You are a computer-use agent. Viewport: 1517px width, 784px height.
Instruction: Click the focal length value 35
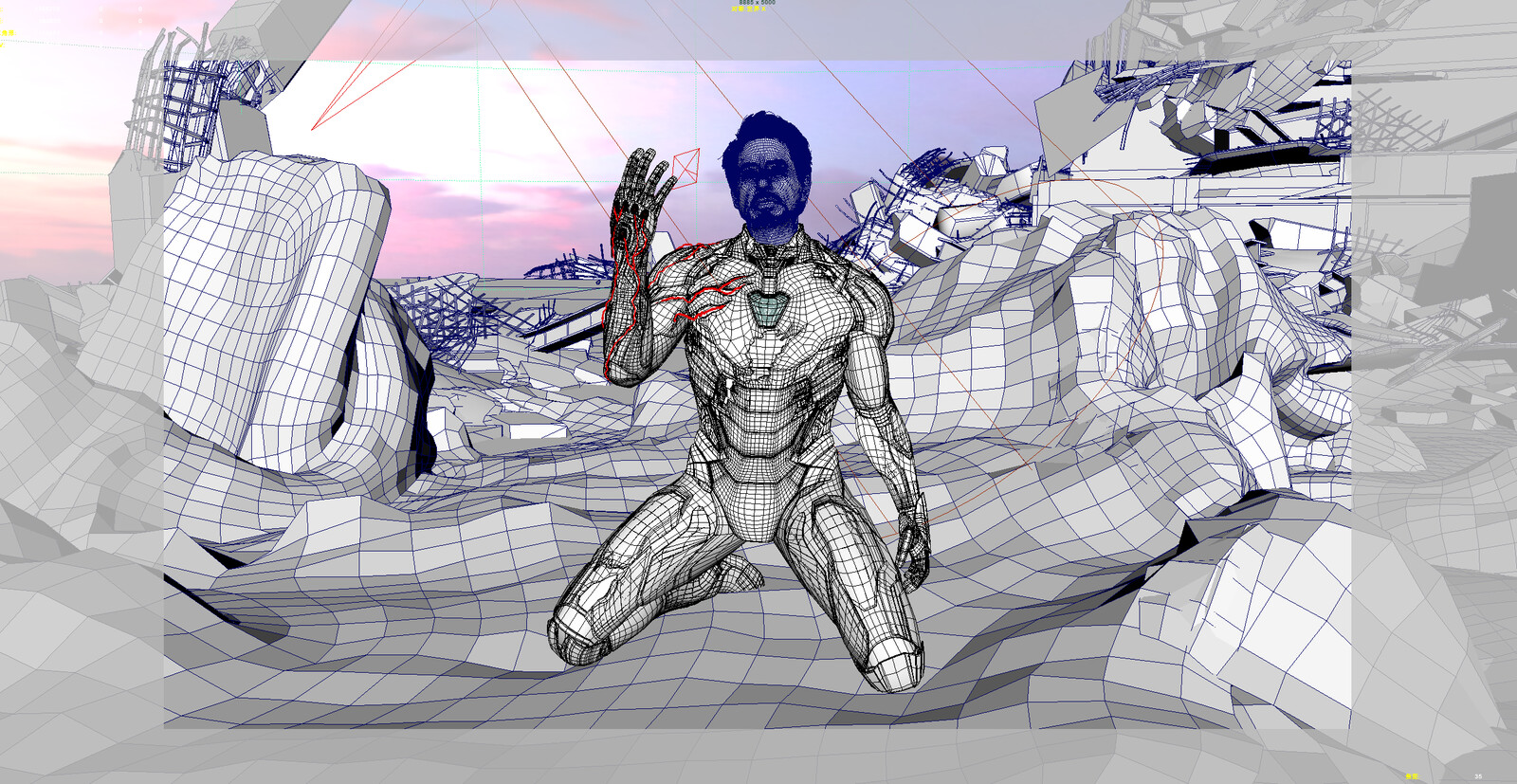point(1478,776)
